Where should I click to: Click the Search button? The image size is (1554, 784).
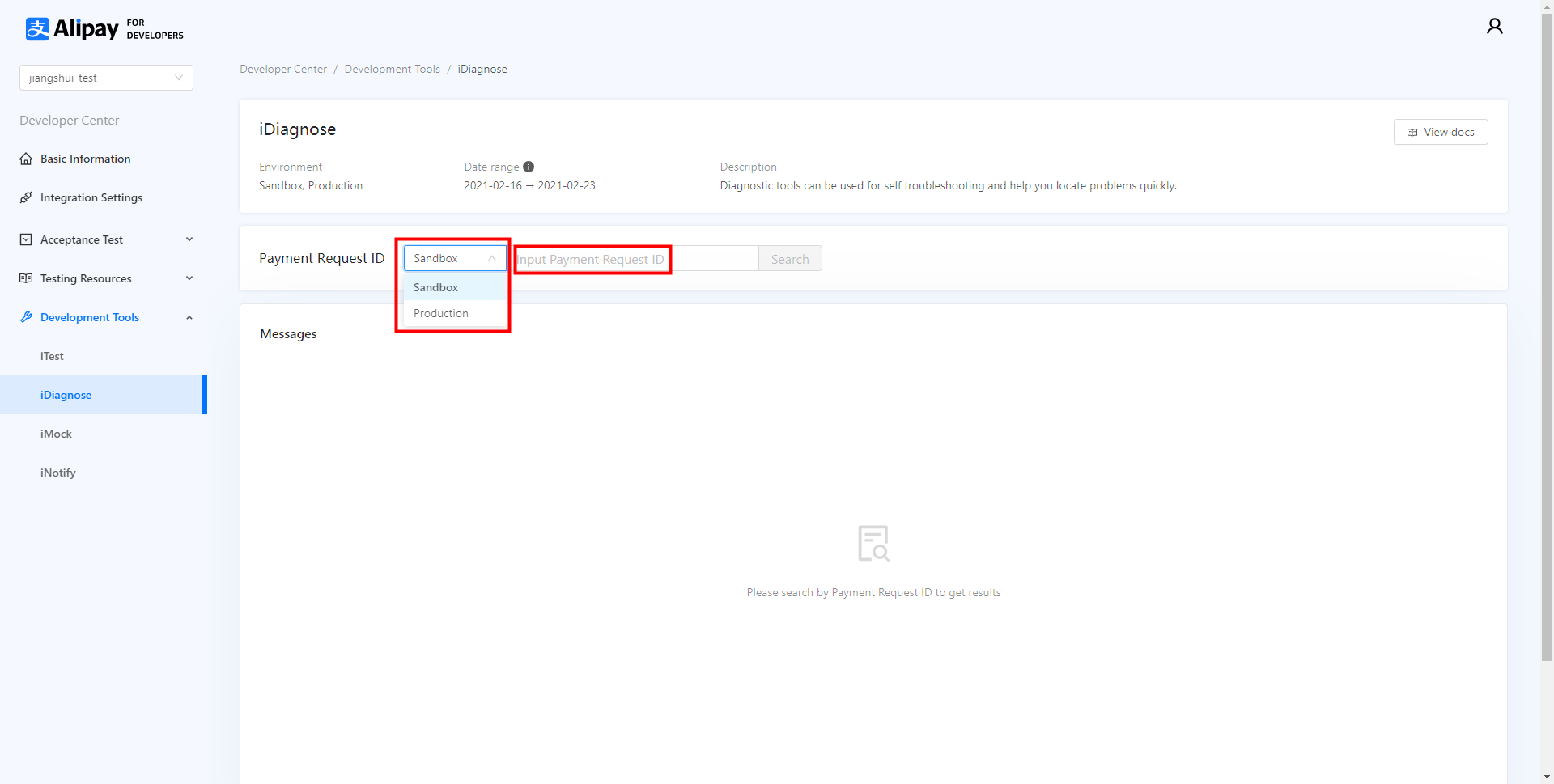click(789, 259)
